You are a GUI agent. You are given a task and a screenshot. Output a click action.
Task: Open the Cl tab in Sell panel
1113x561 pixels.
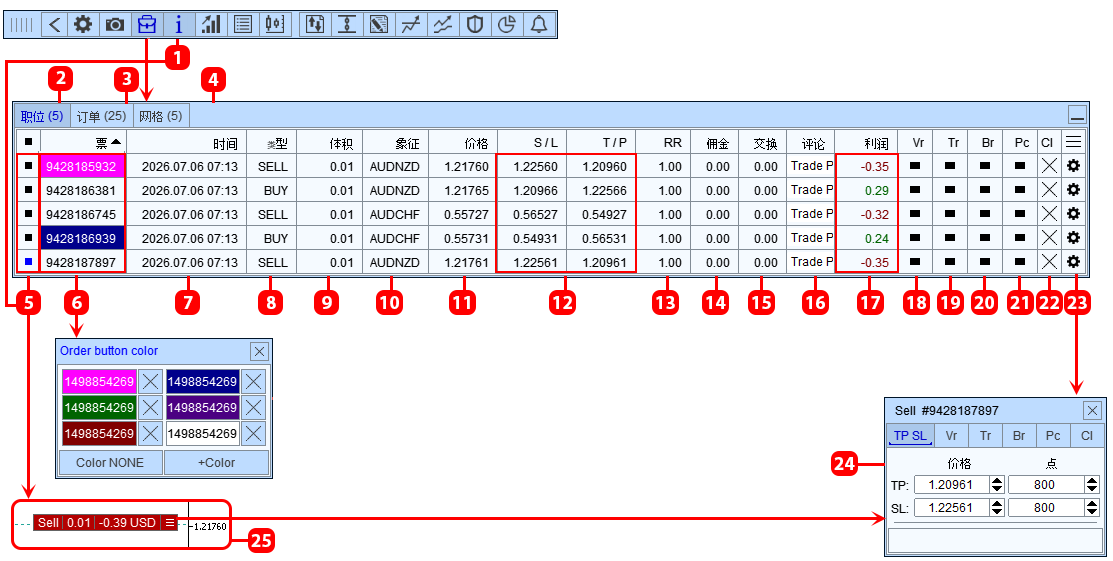pyautogui.click(x=1087, y=435)
